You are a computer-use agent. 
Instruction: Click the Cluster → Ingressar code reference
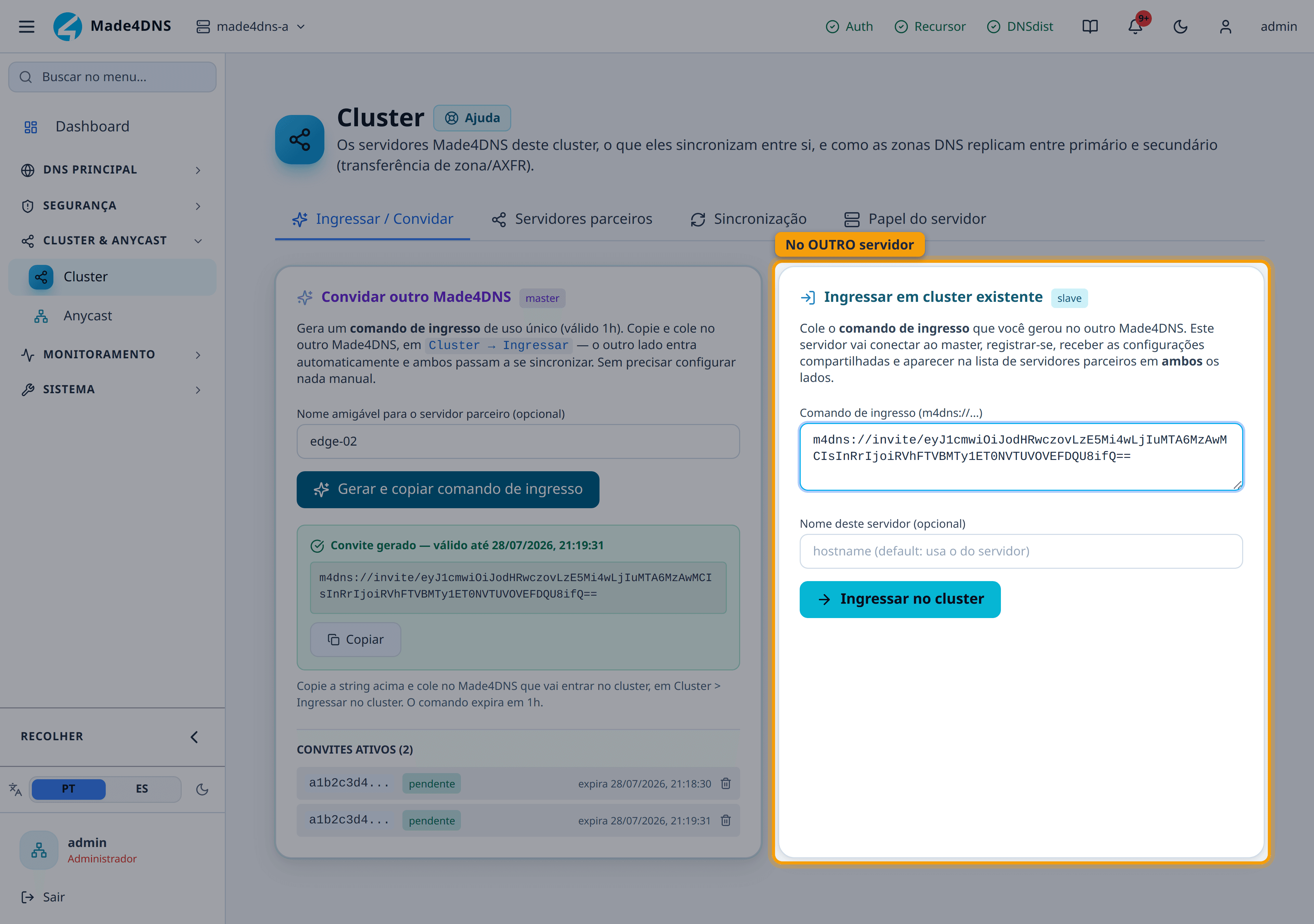pos(499,345)
